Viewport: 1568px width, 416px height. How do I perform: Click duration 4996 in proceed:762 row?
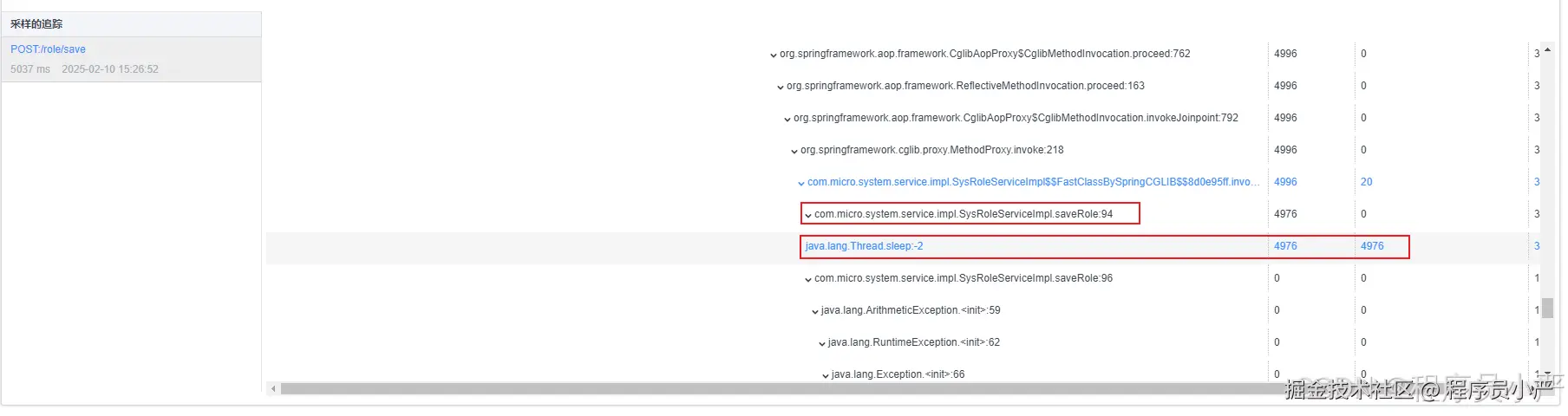(1285, 54)
